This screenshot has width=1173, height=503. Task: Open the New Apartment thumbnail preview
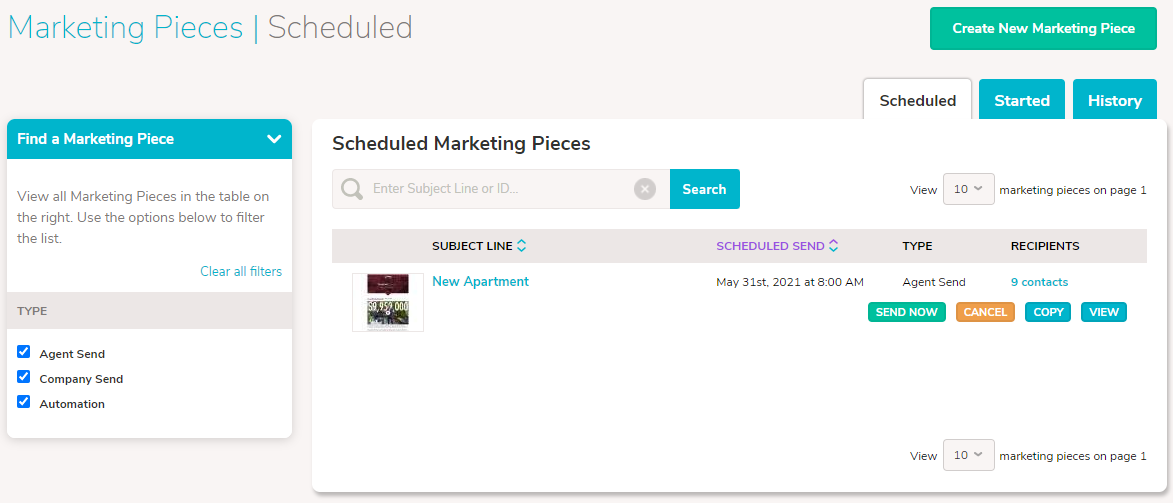tap(388, 302)
